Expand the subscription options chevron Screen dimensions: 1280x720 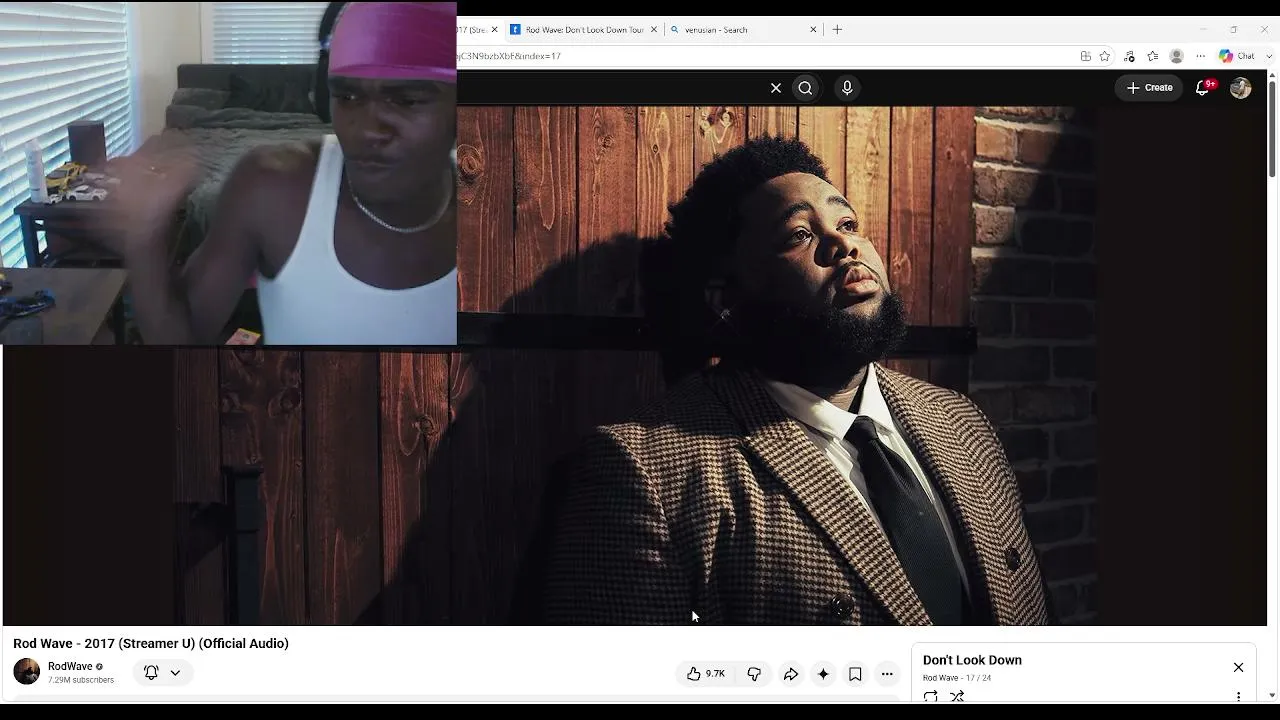click(x=175, y=673)
